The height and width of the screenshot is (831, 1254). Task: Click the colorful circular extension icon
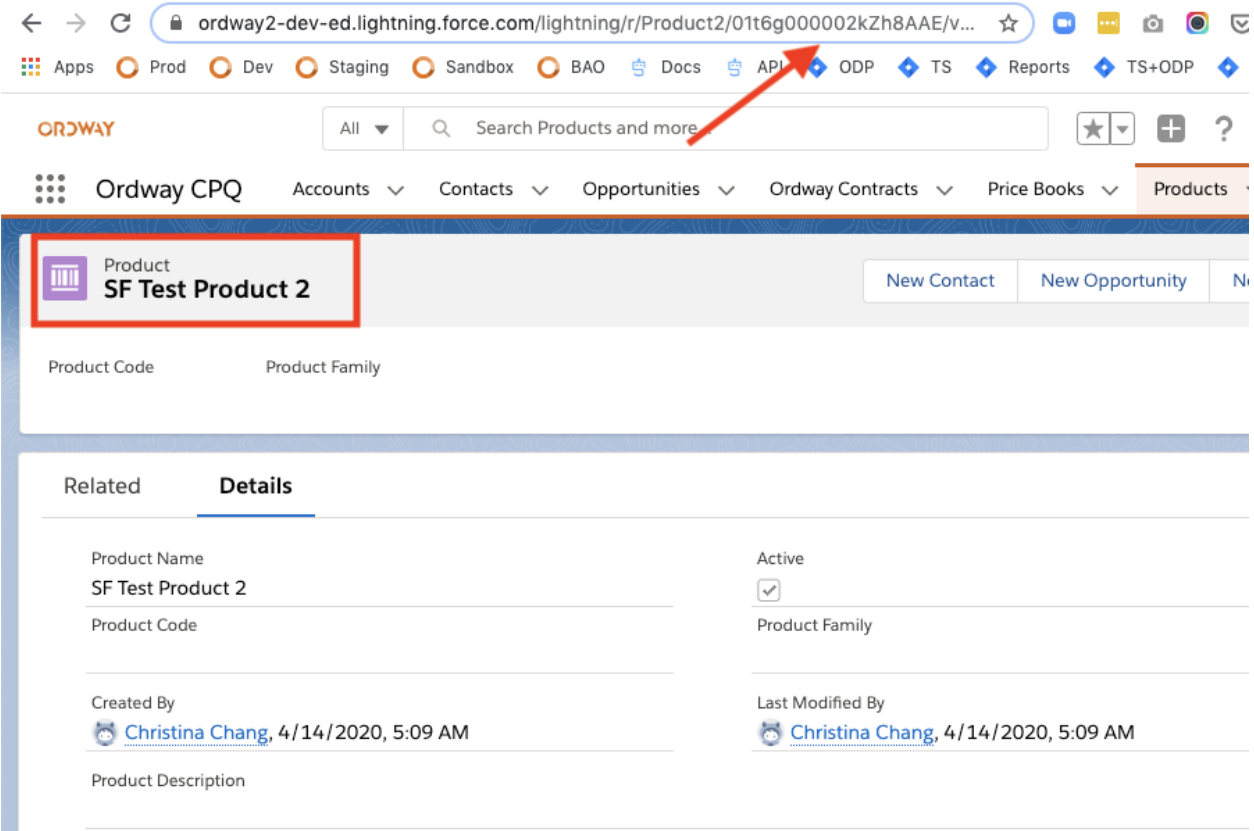(x=1197, y=23)
